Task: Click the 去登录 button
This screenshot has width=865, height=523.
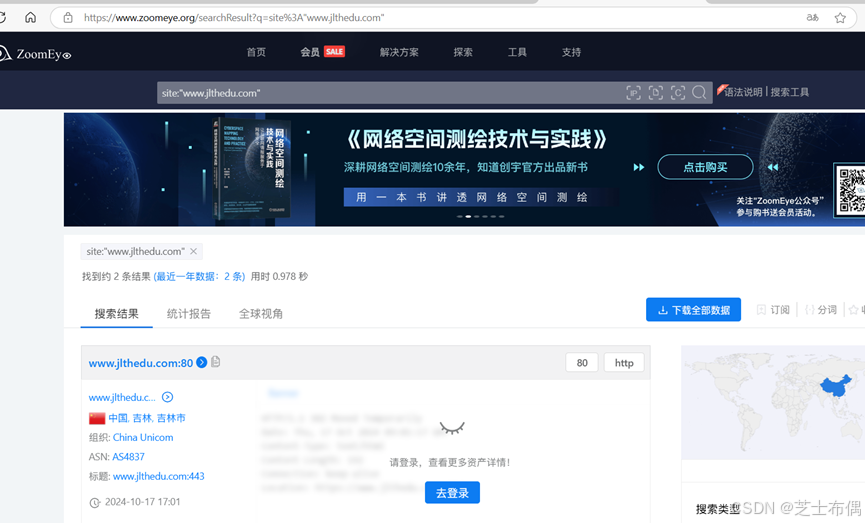Action: pos(452,493)
